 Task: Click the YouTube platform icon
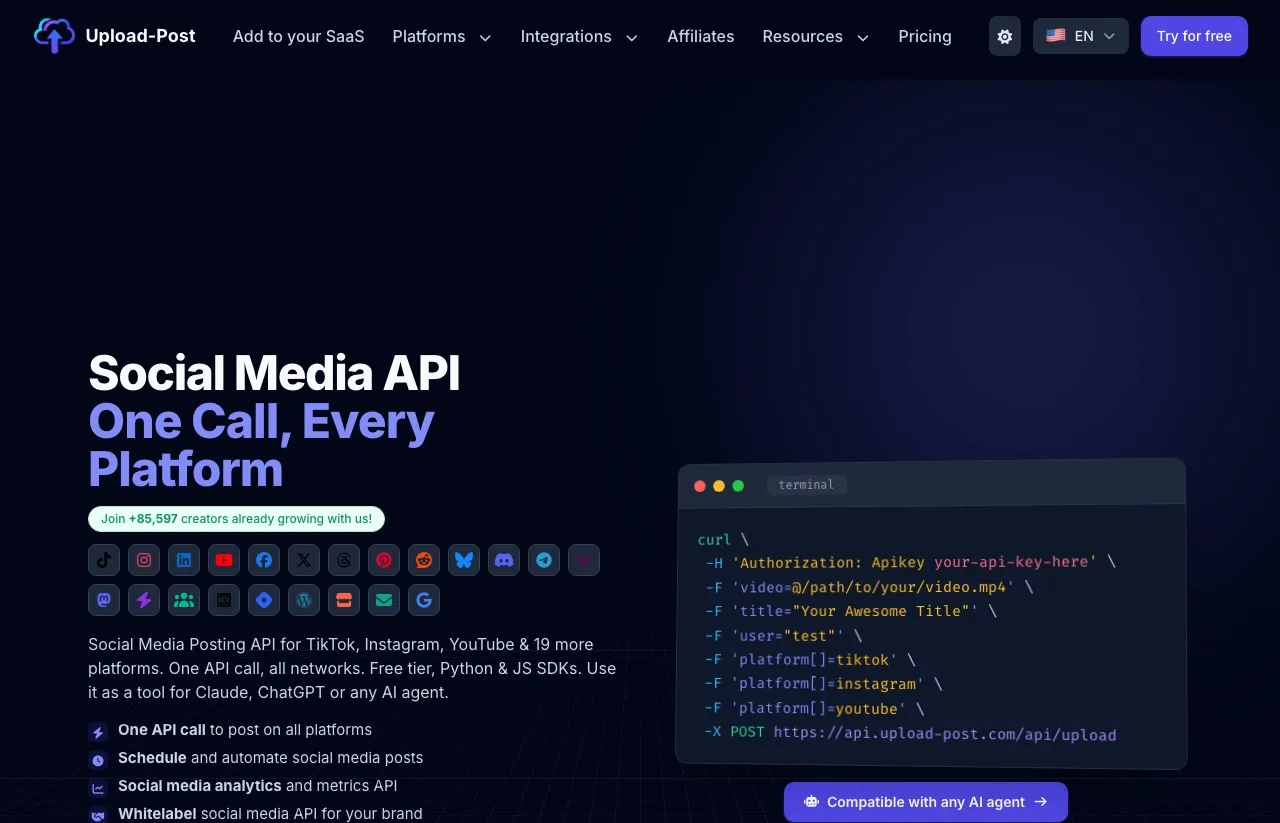(224, 560)
